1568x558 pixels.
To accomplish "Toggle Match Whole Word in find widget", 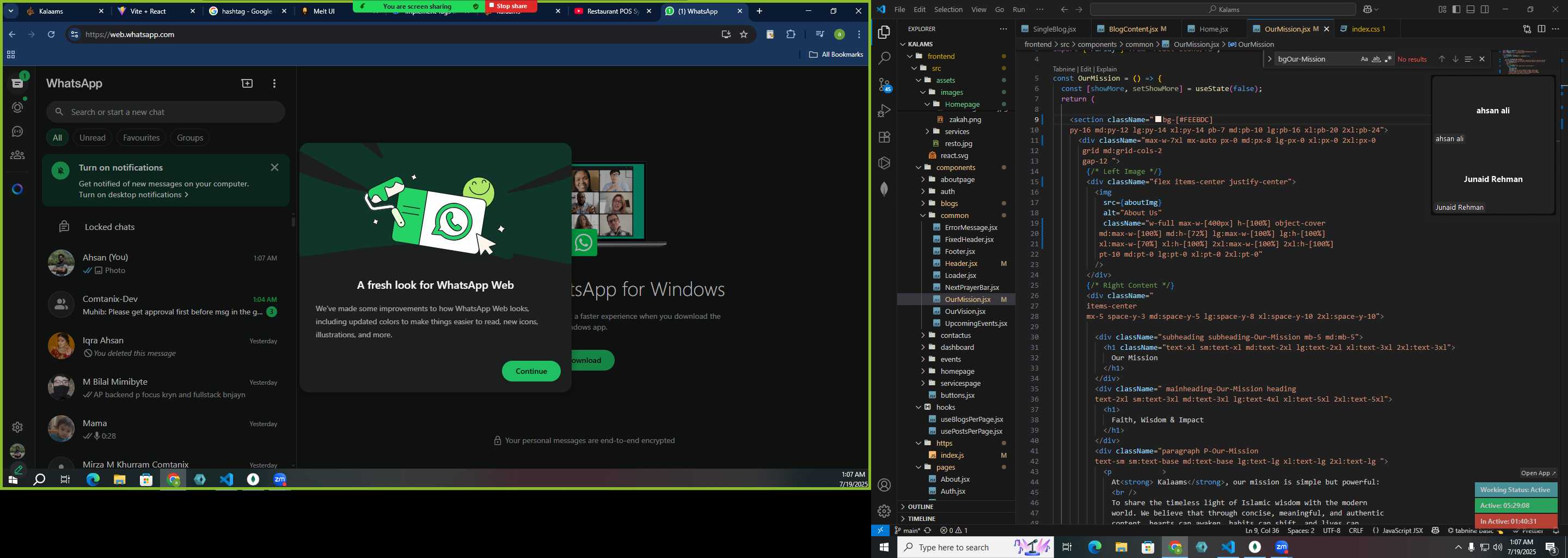I will pos(1376,59).
